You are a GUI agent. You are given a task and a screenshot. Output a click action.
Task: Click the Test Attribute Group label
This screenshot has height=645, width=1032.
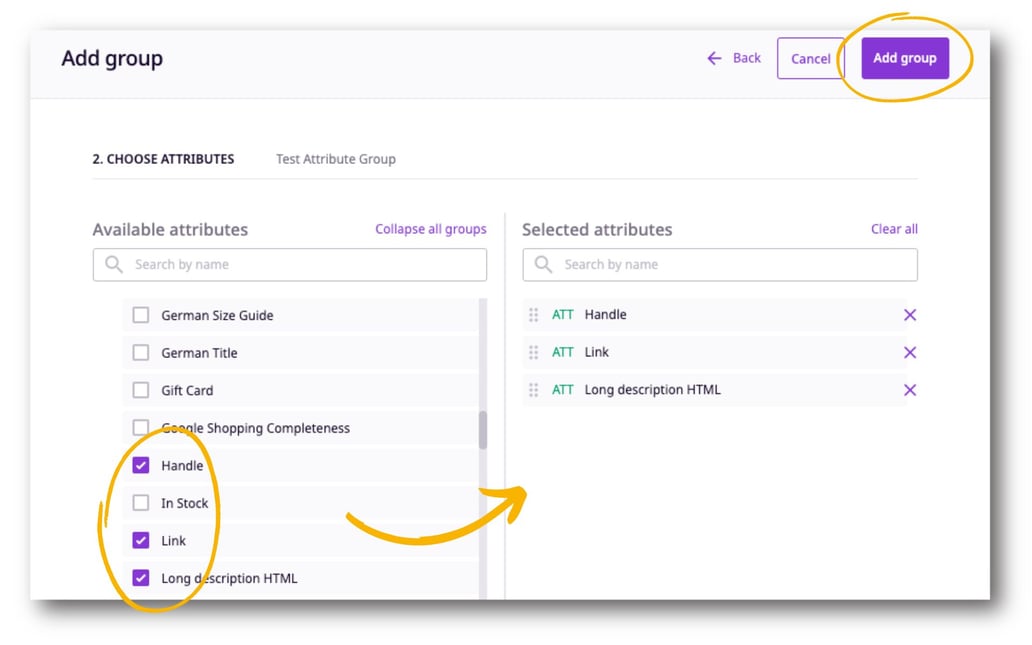point(335,158)
